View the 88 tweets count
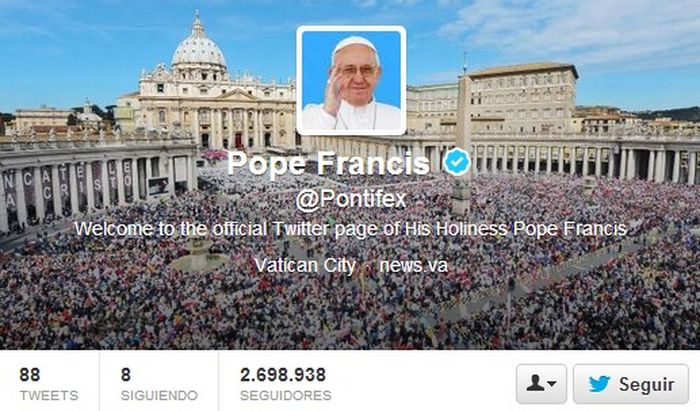This screenshot has height=411, width=700. click(30, 375)
